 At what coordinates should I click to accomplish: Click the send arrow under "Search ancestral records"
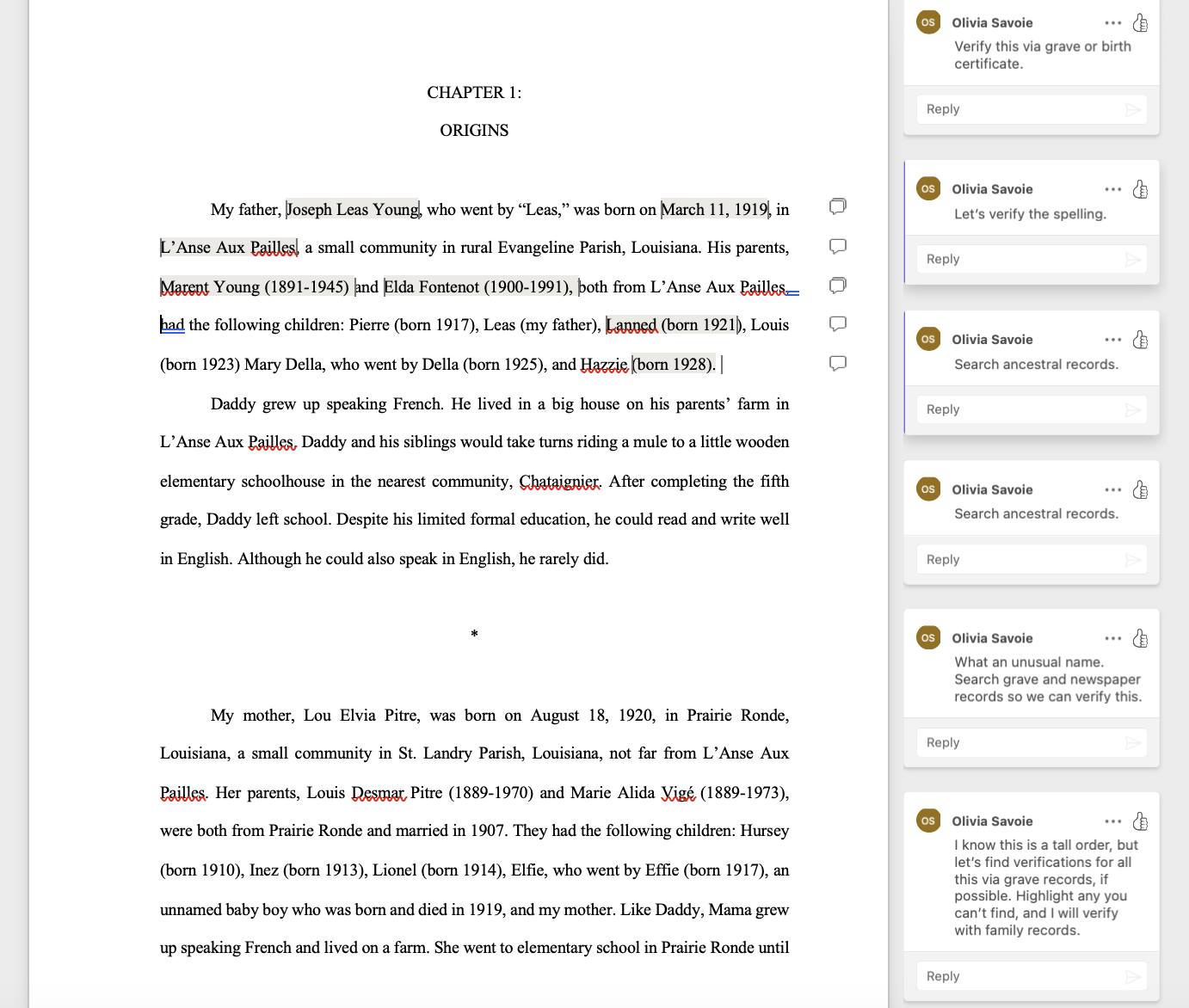click(x=1134, y=409)
